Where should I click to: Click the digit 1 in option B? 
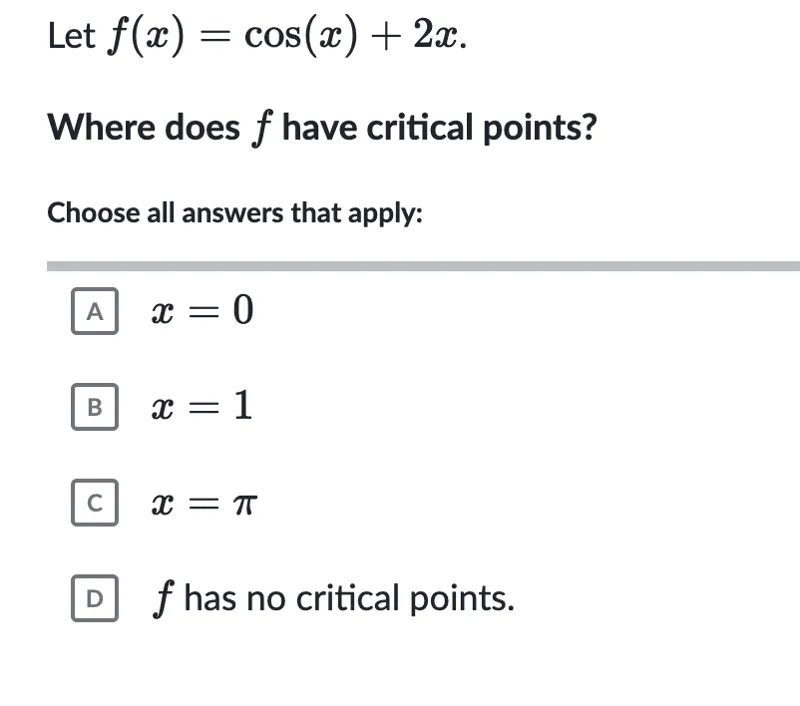tap(243, 405)
